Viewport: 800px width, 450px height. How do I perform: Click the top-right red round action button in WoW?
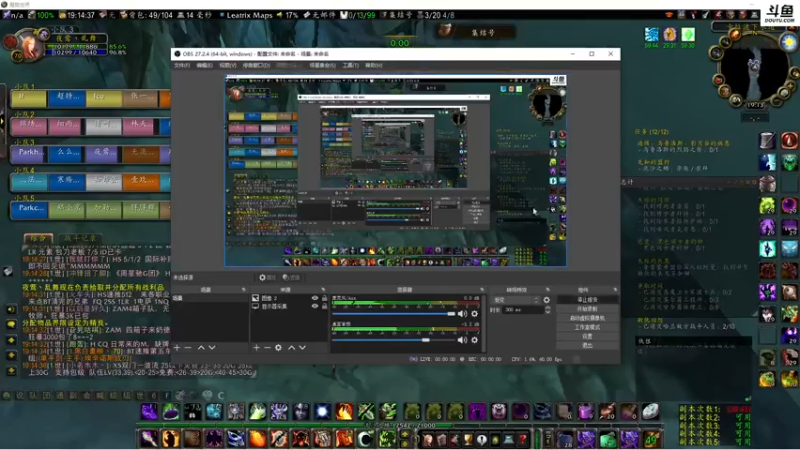pyautogui.click(x=789, y=140)
